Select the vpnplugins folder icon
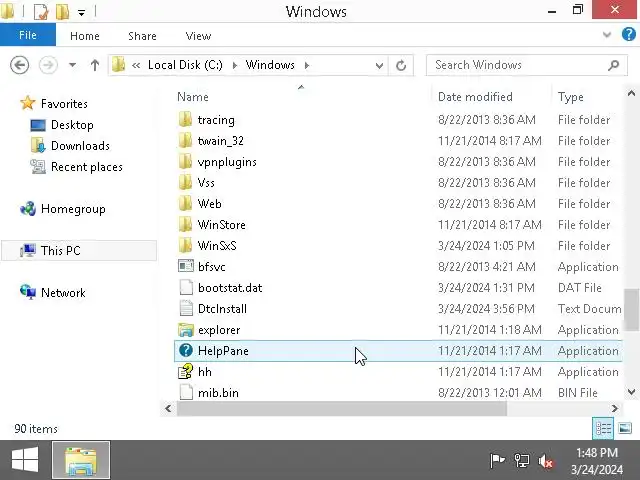This screenshot has width=640, height=480. coord(185,162)
